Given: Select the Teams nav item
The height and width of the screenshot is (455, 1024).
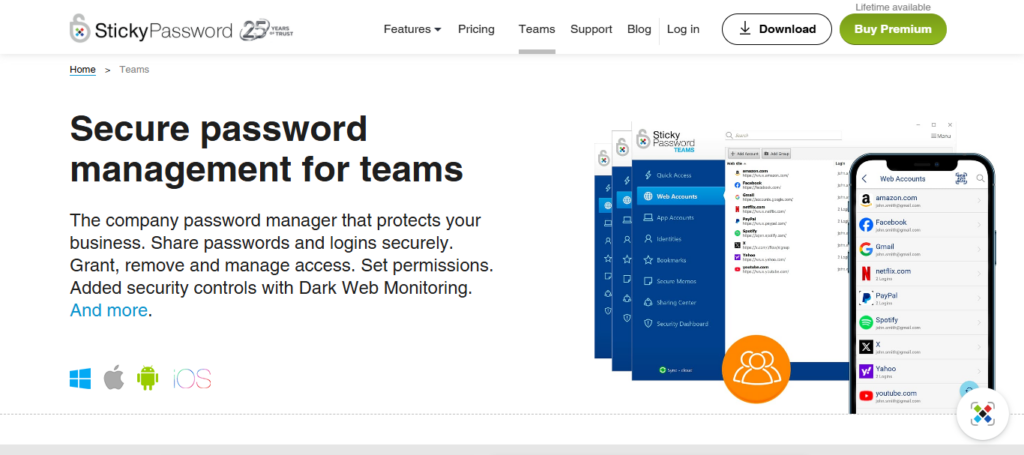Looking at the screenshot, I should click(x=537, y=29).
